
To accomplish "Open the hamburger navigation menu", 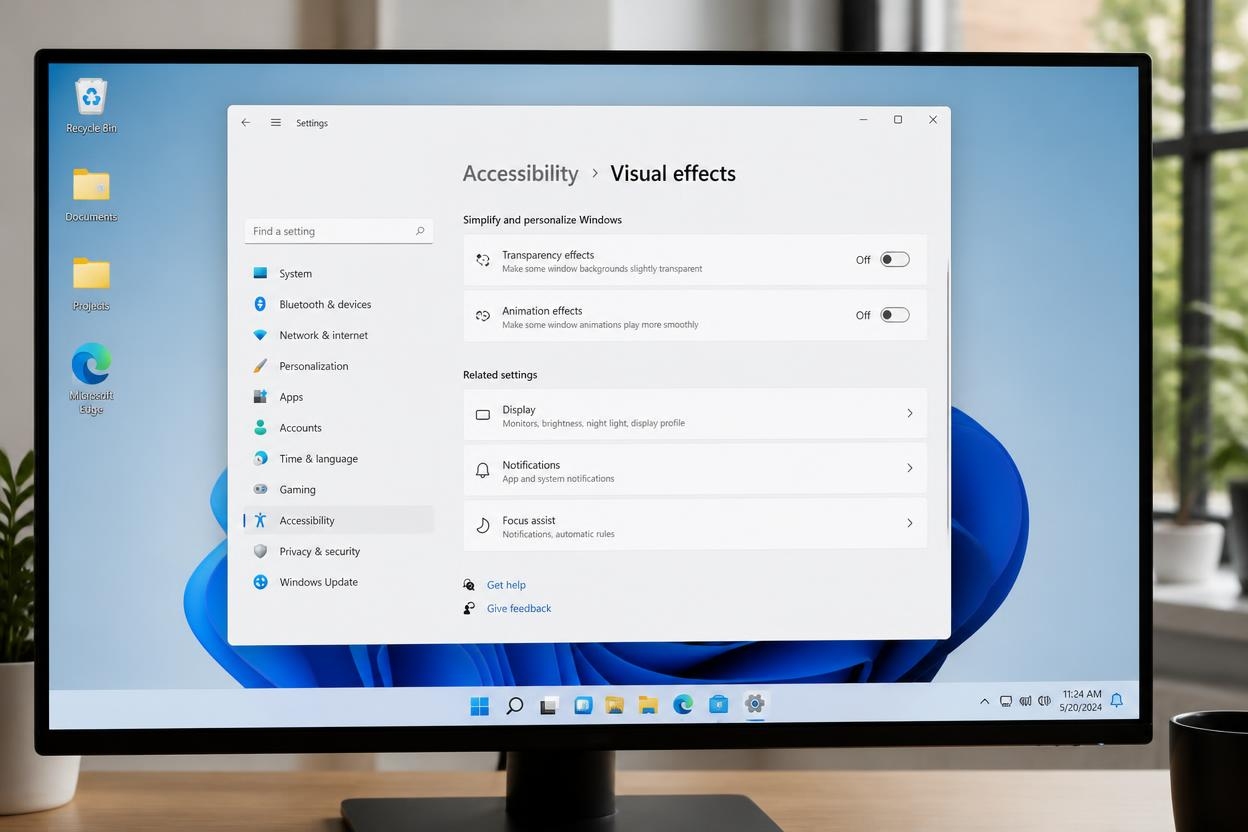I will (x=275, y=122).
